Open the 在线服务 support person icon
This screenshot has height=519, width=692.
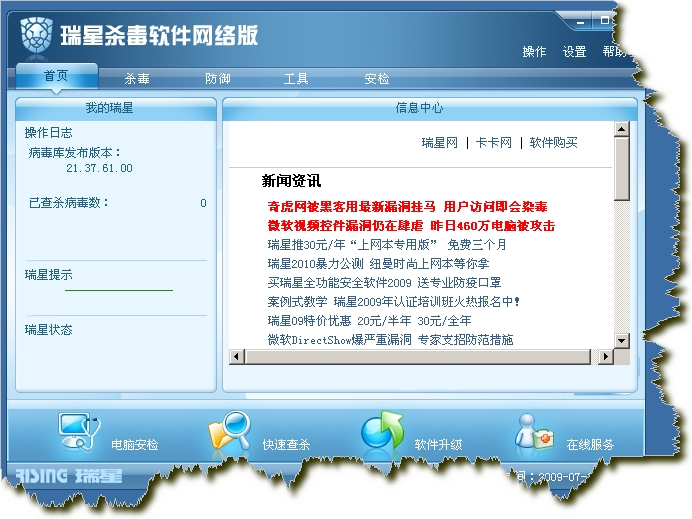click(x=534, y=432)
